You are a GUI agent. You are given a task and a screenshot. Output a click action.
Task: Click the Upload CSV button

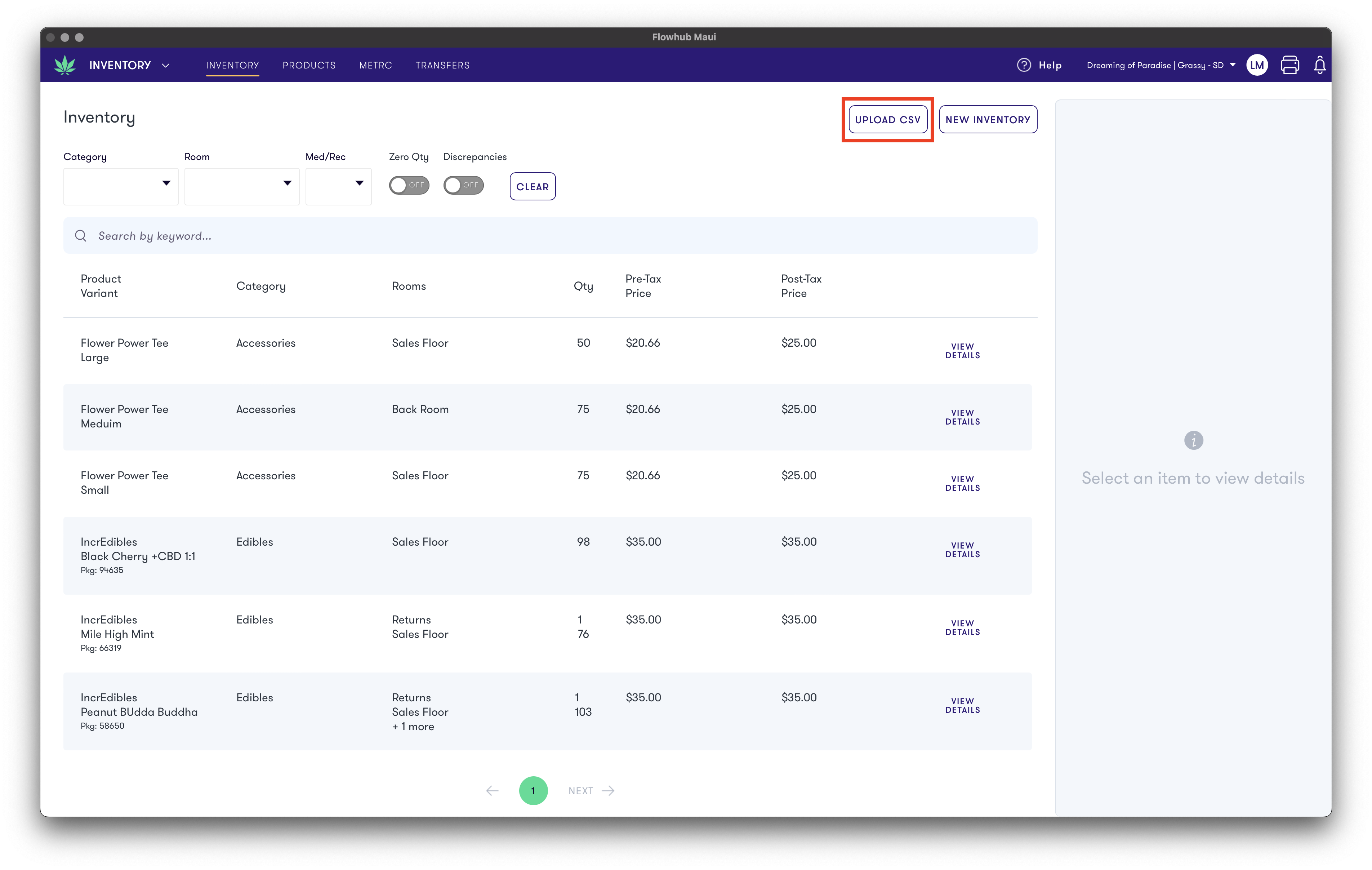click(x=888, y=119)
